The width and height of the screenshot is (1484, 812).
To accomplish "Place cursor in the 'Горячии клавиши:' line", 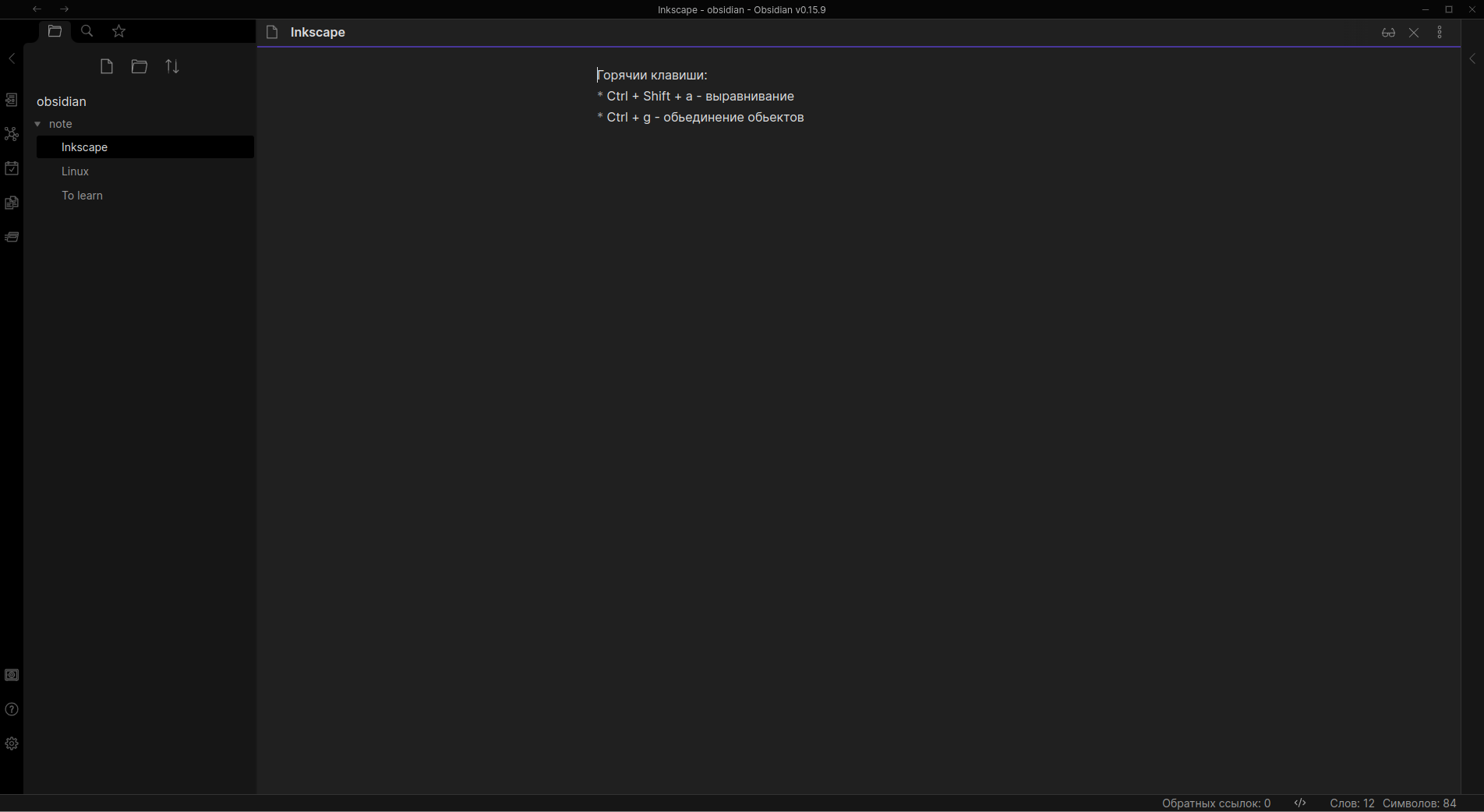I will (652, 76).
